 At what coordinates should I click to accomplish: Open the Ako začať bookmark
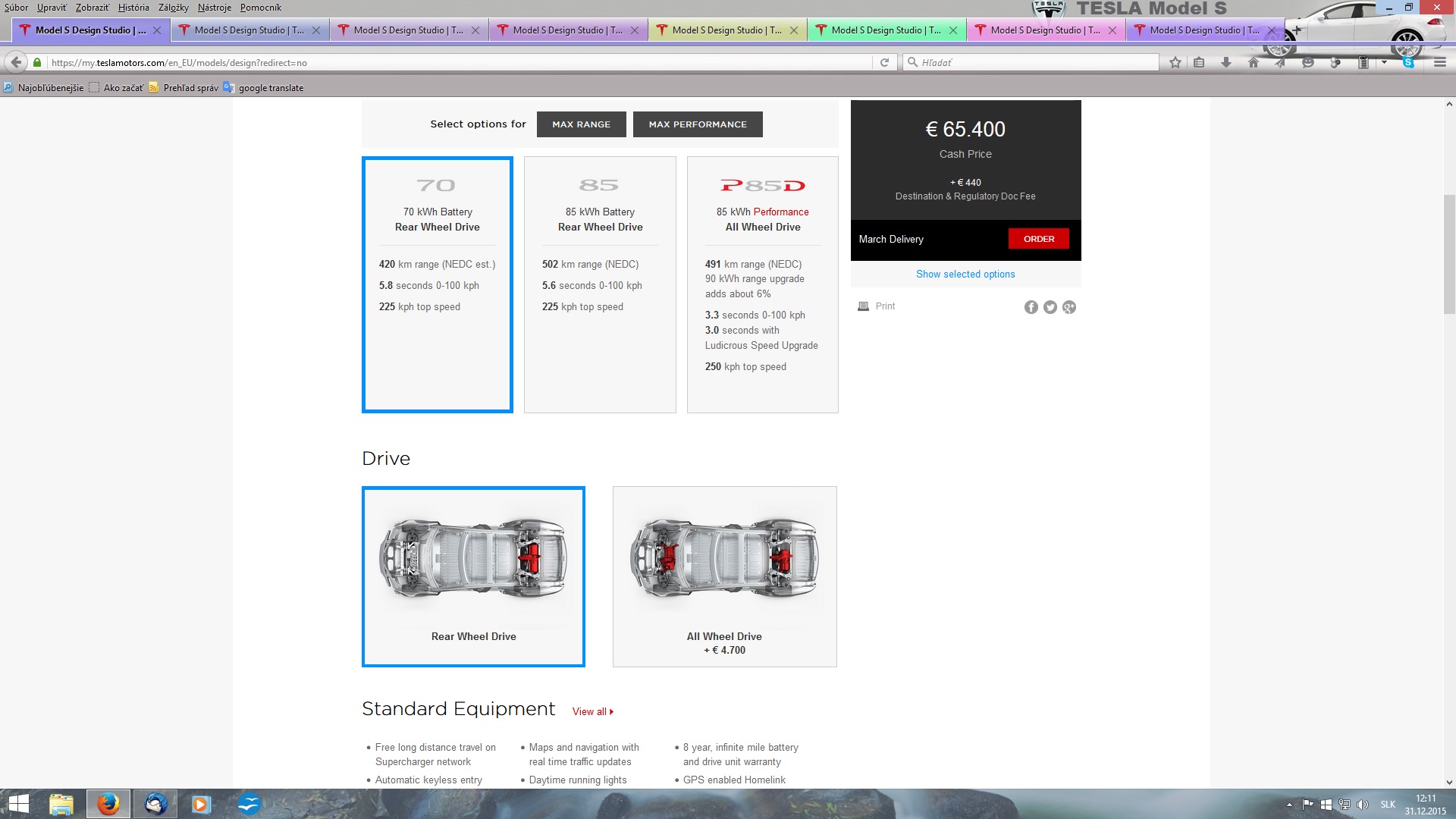coord(116,88)
